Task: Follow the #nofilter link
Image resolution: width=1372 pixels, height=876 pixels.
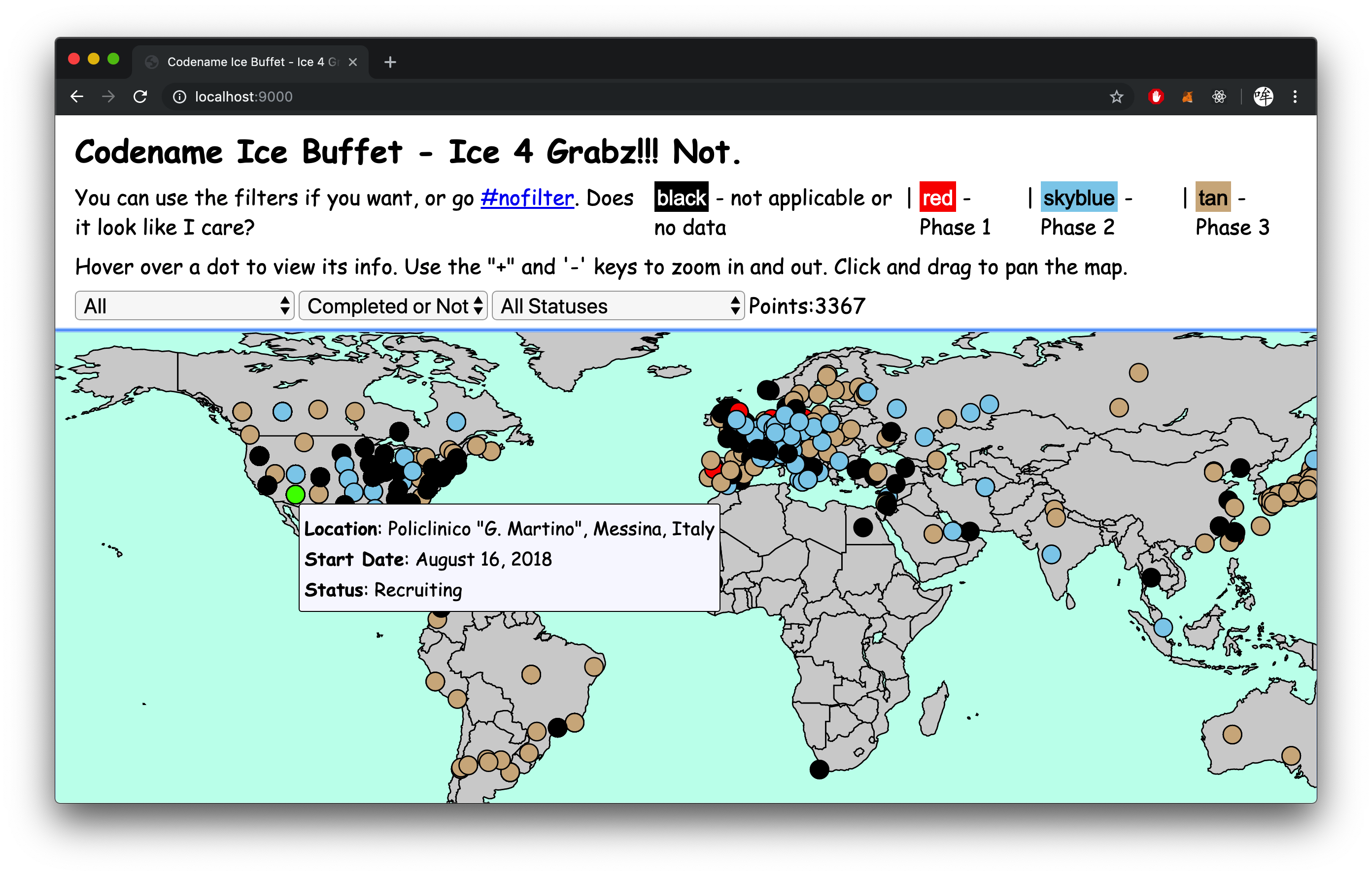Action: (x=527, y=198)
